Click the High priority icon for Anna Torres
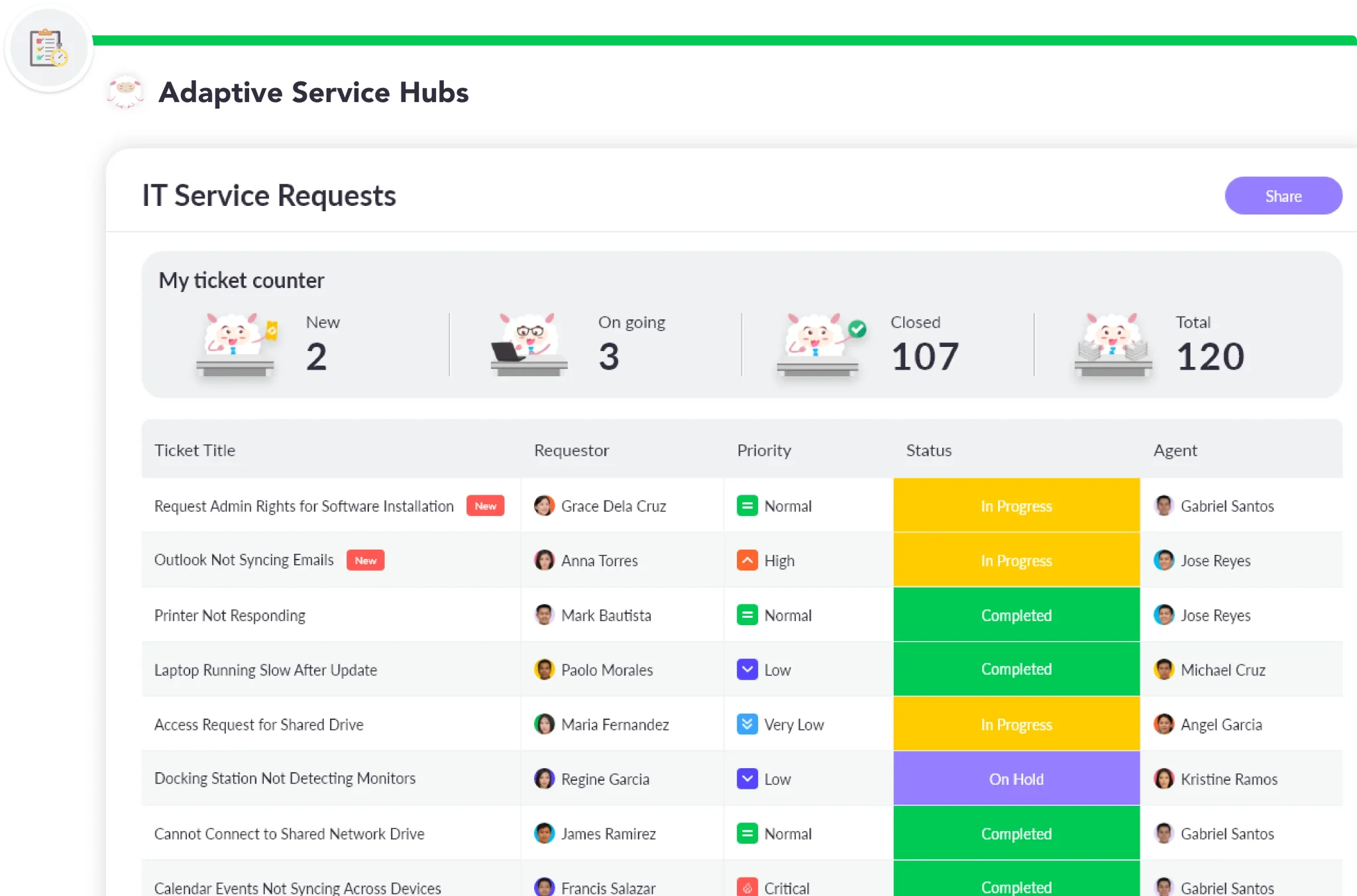 click(747, 560)
